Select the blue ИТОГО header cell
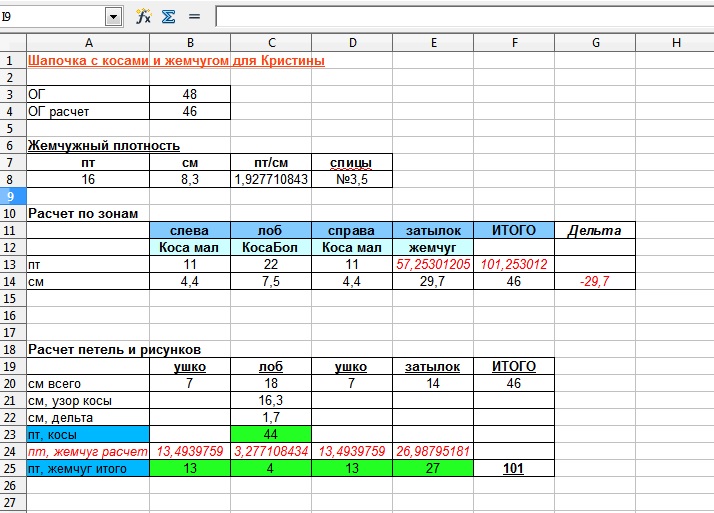 514,230
